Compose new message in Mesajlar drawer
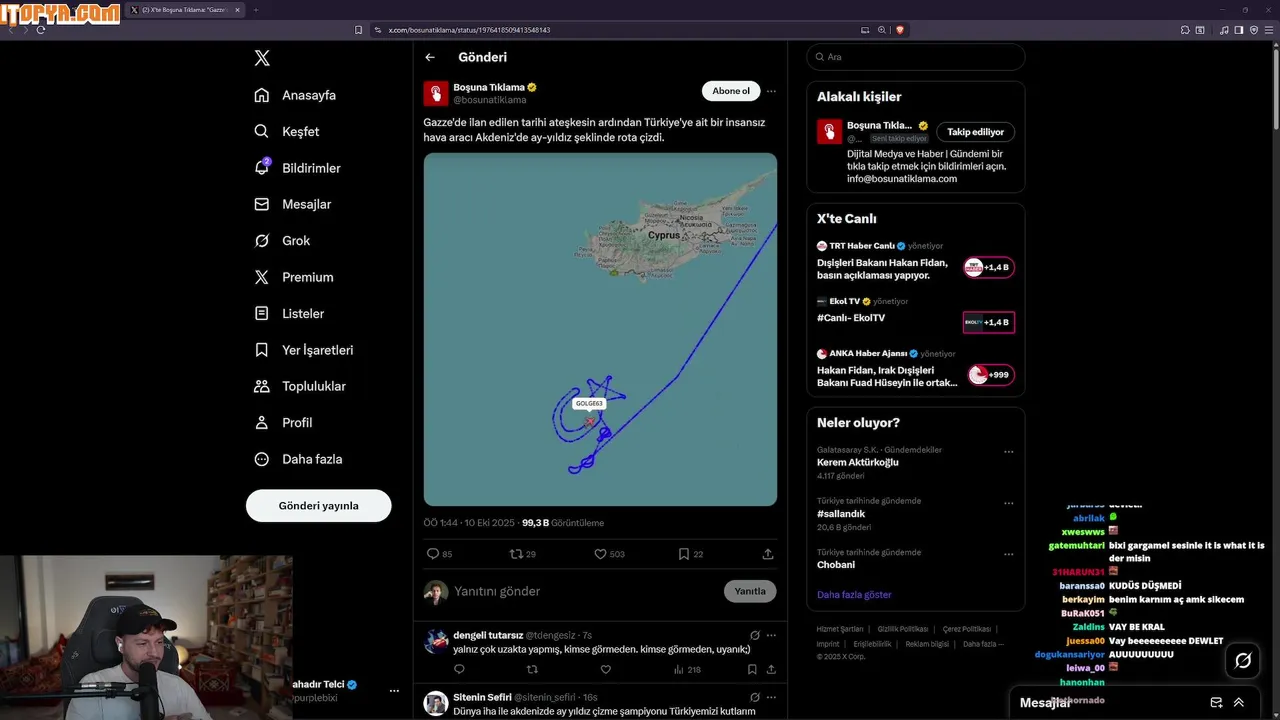This screenshot has height=720, width=1280. pyautogui.click(x=1216, y=703)
